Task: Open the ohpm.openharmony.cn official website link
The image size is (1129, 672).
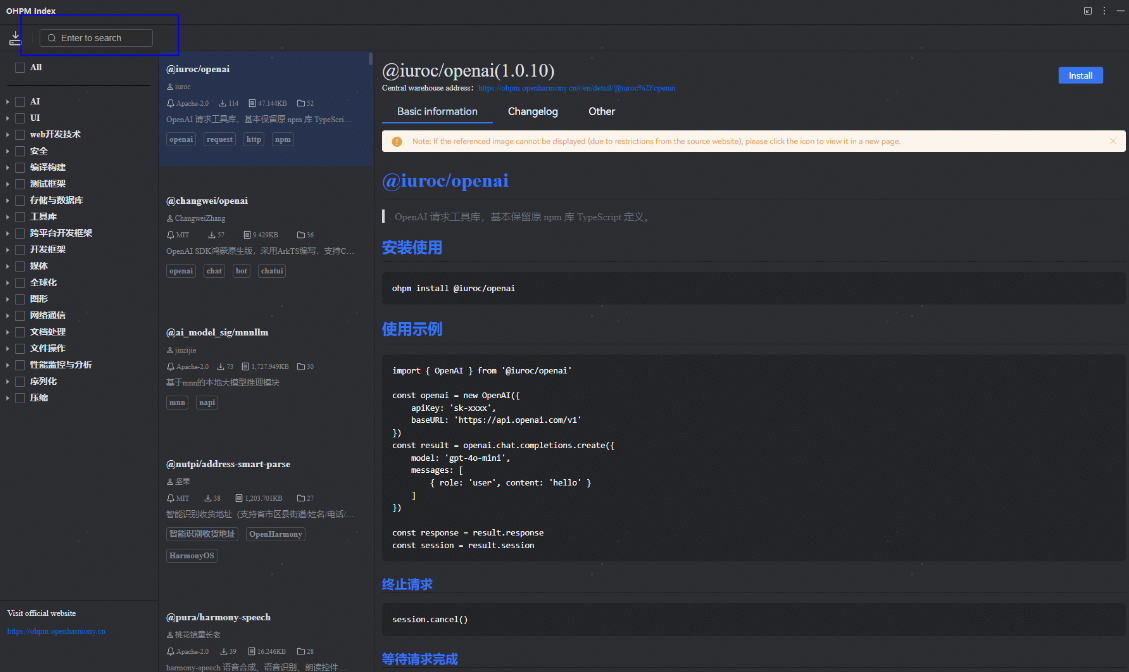Action: click(56, 631)
